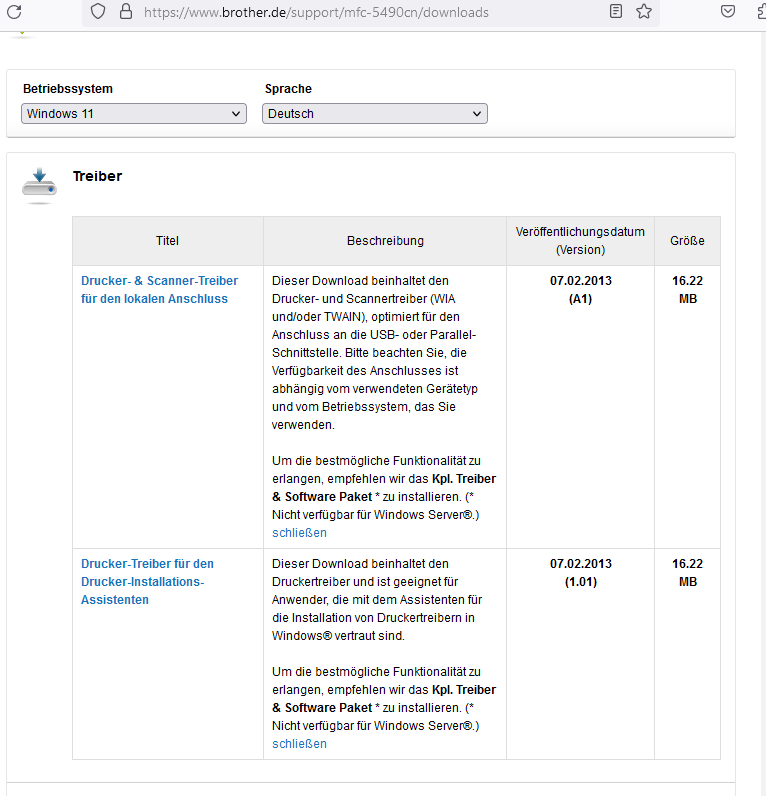Click the Sprache label
The image size is (766, 796).
click(288, 89)
